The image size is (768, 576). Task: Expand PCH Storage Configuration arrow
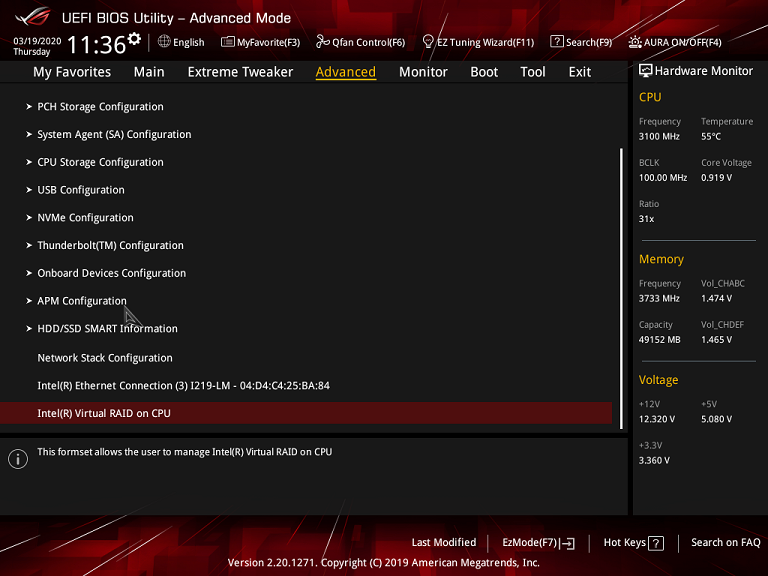(29, 106)
